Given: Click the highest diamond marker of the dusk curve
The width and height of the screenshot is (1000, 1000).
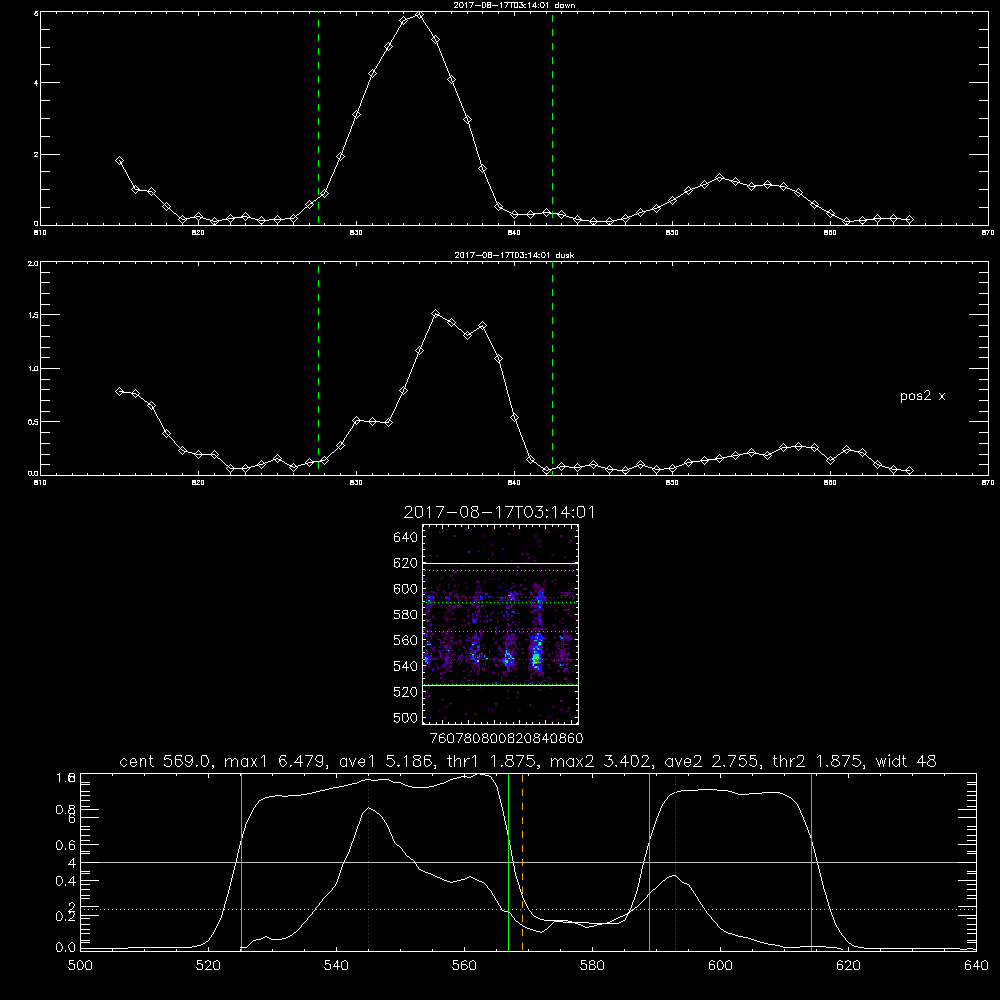Looking at the screenshot, I should [436, 314].
